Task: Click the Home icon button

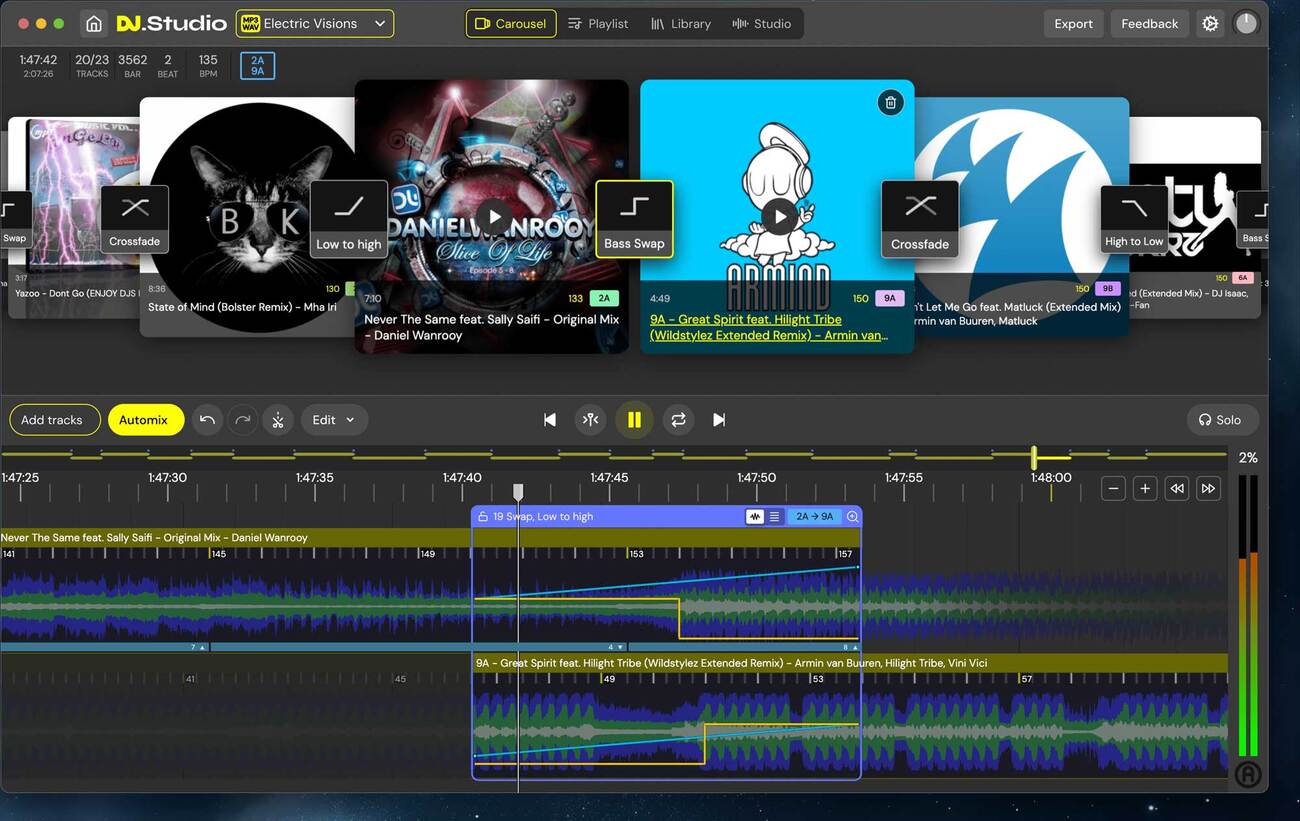Action: 93,24
